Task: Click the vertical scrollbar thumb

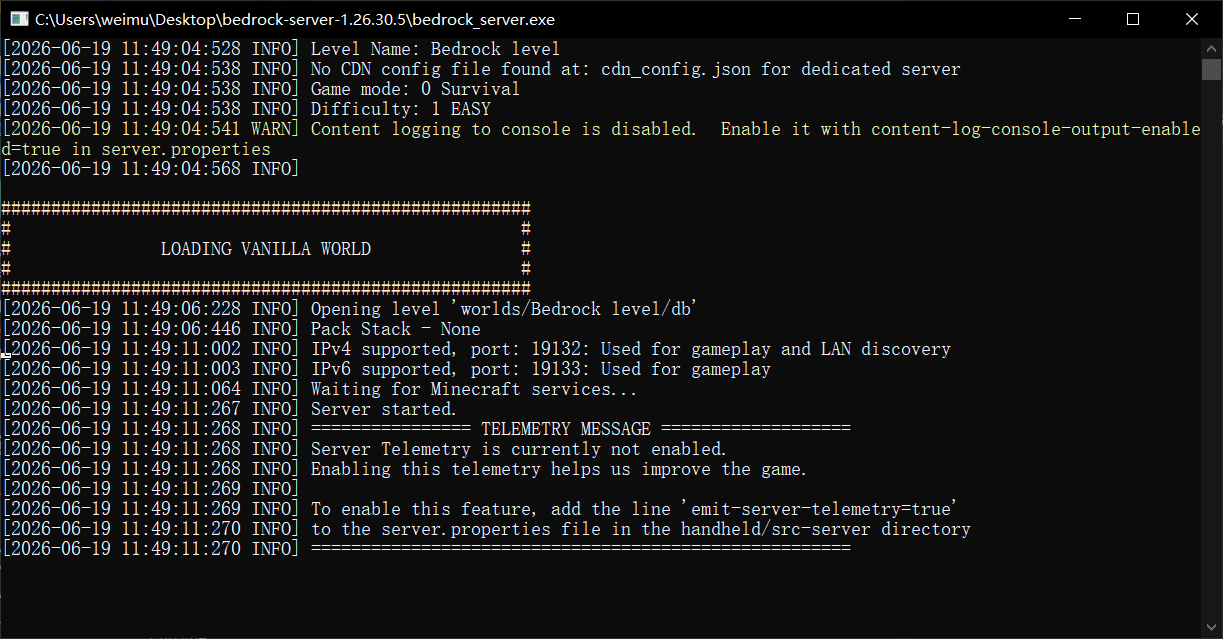Action: click(x=1211, y=68)
